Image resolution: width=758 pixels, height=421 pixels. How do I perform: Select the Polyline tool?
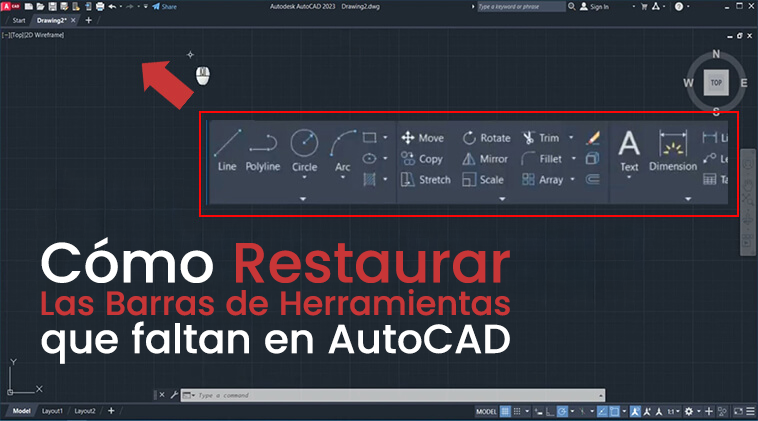click(262, 151)
